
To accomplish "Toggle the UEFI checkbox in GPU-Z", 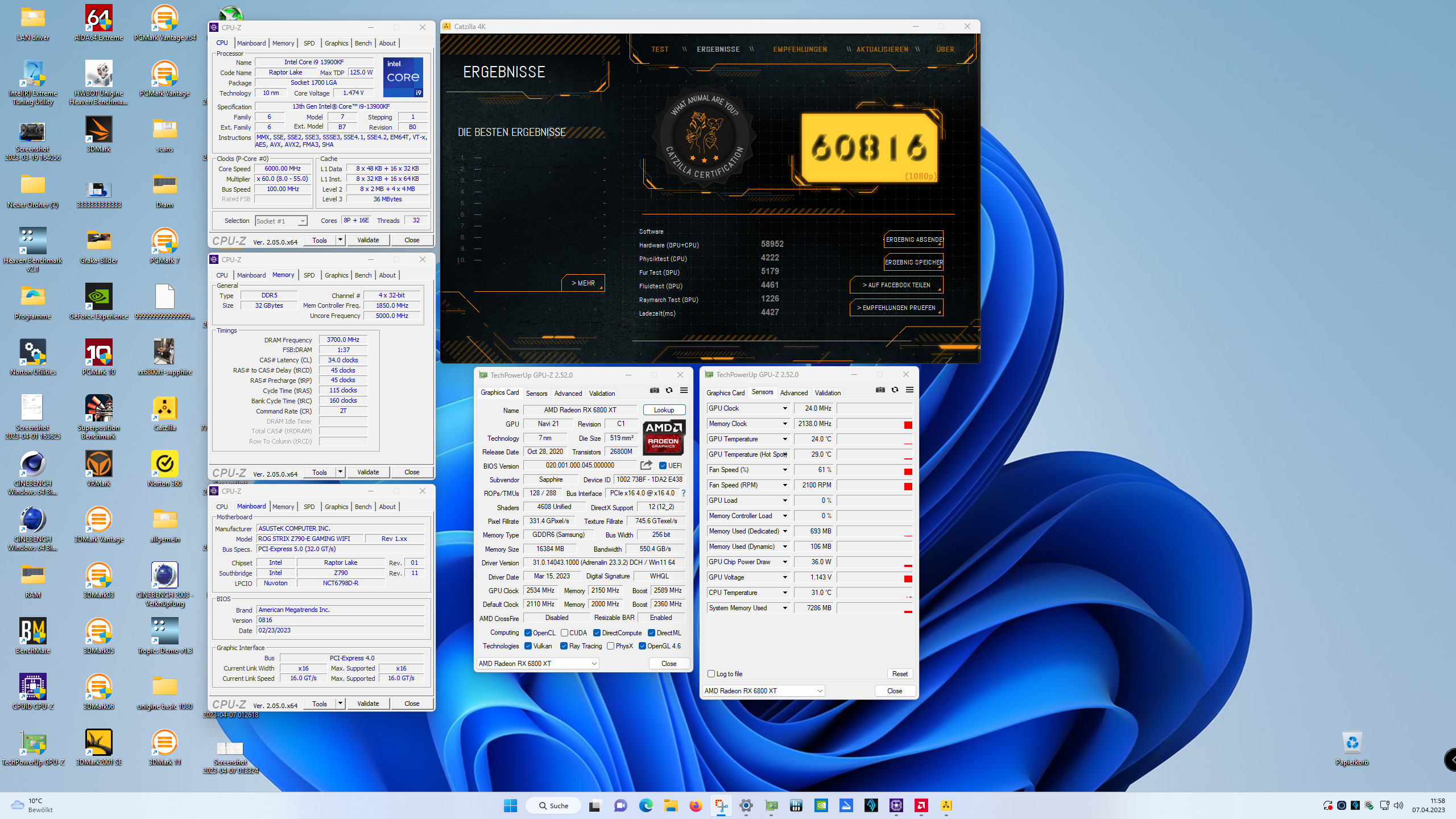I will (x=663, y=465).
